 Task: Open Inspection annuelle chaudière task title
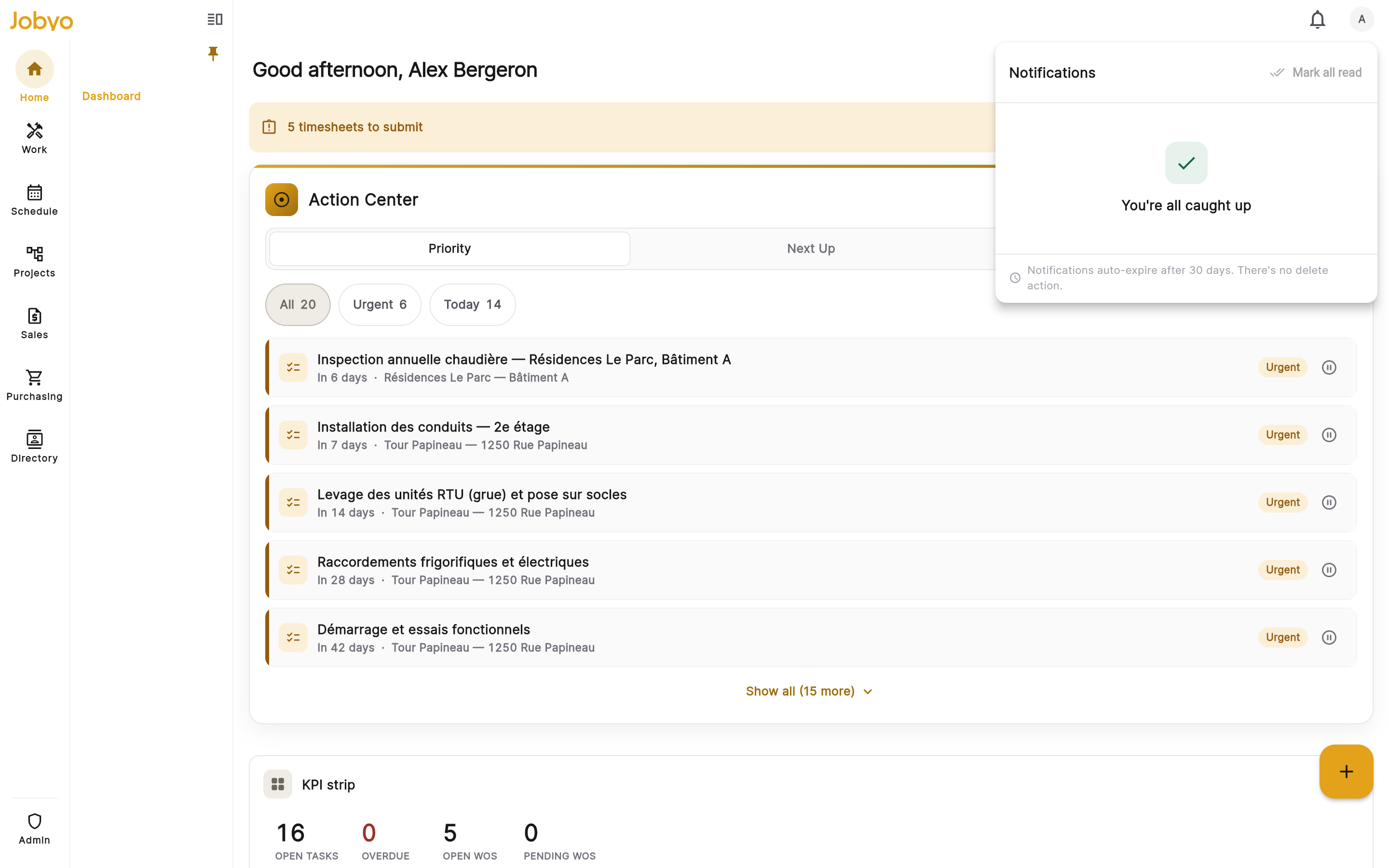click(524, 359)
